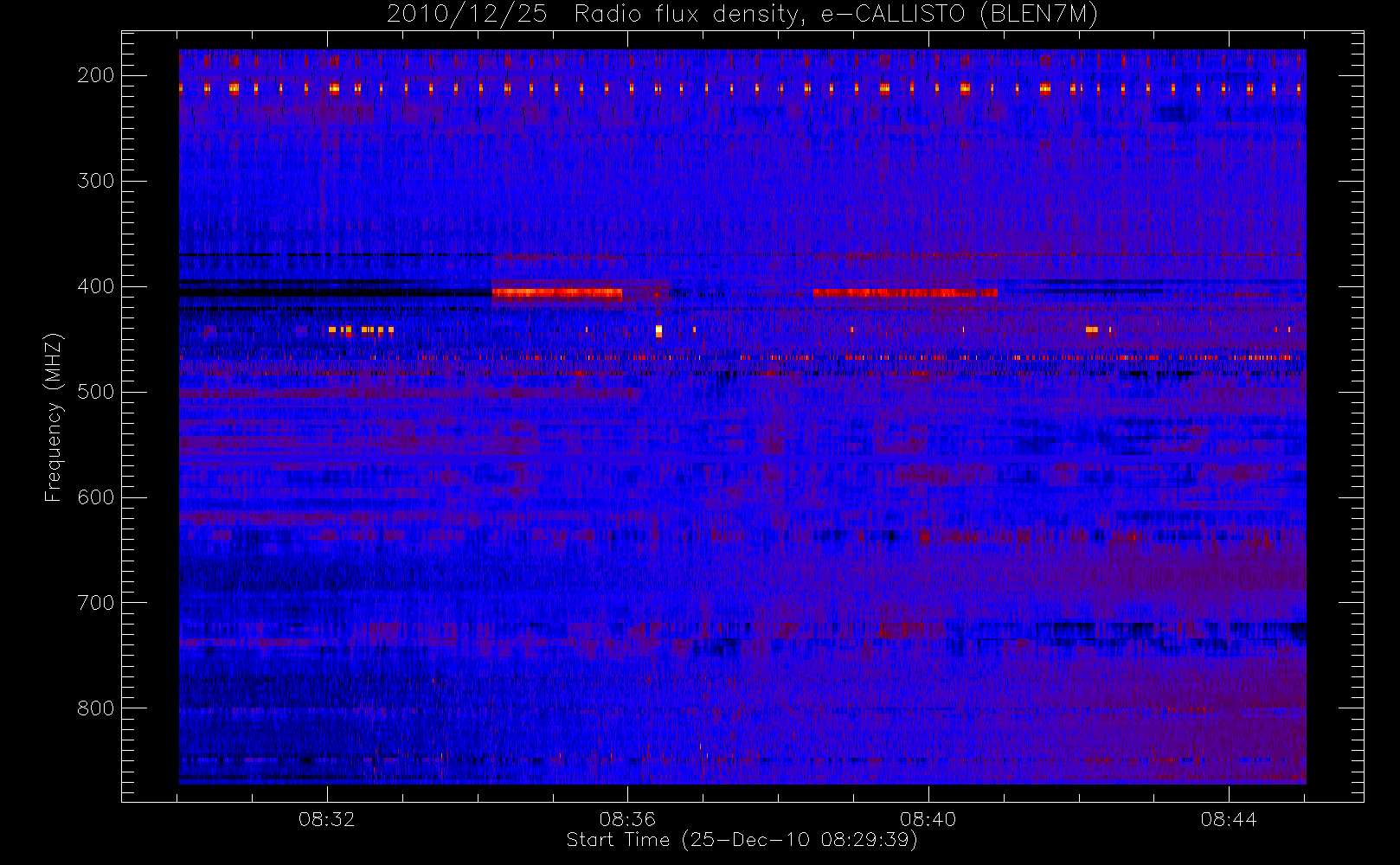Click the 500 frequency tick label
The image size is (1400, 865).
point(96,392)
